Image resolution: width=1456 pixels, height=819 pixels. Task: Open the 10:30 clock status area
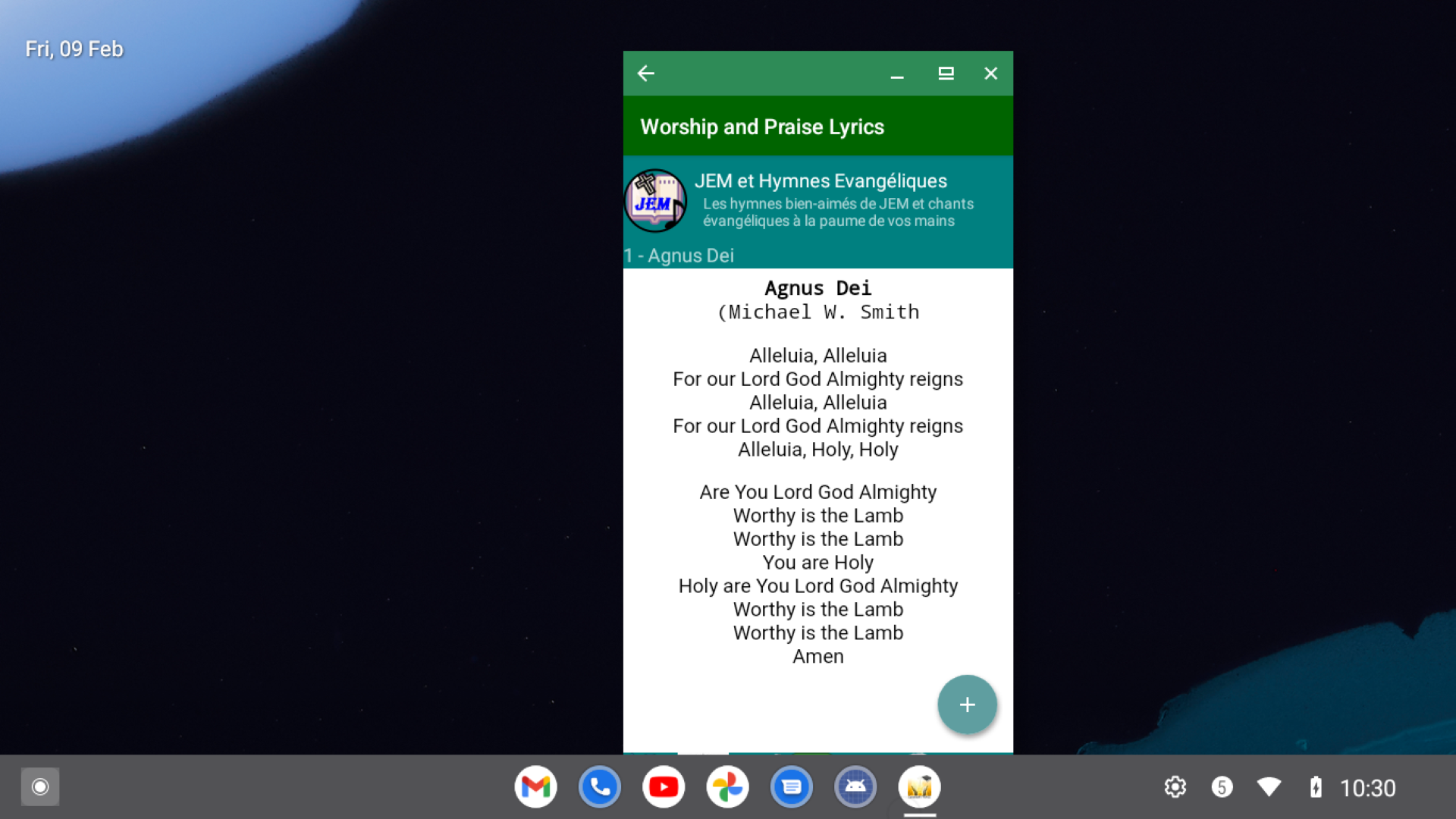tap(1367, 788)
